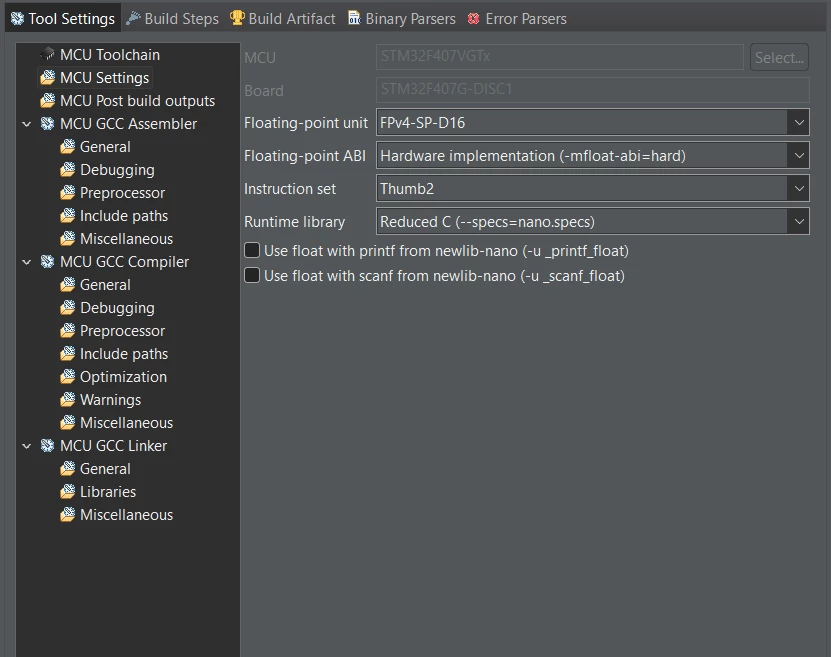831x657 pixels.
Task: Click the Assembler Debugging icon
Action: [x=67, y=170]
